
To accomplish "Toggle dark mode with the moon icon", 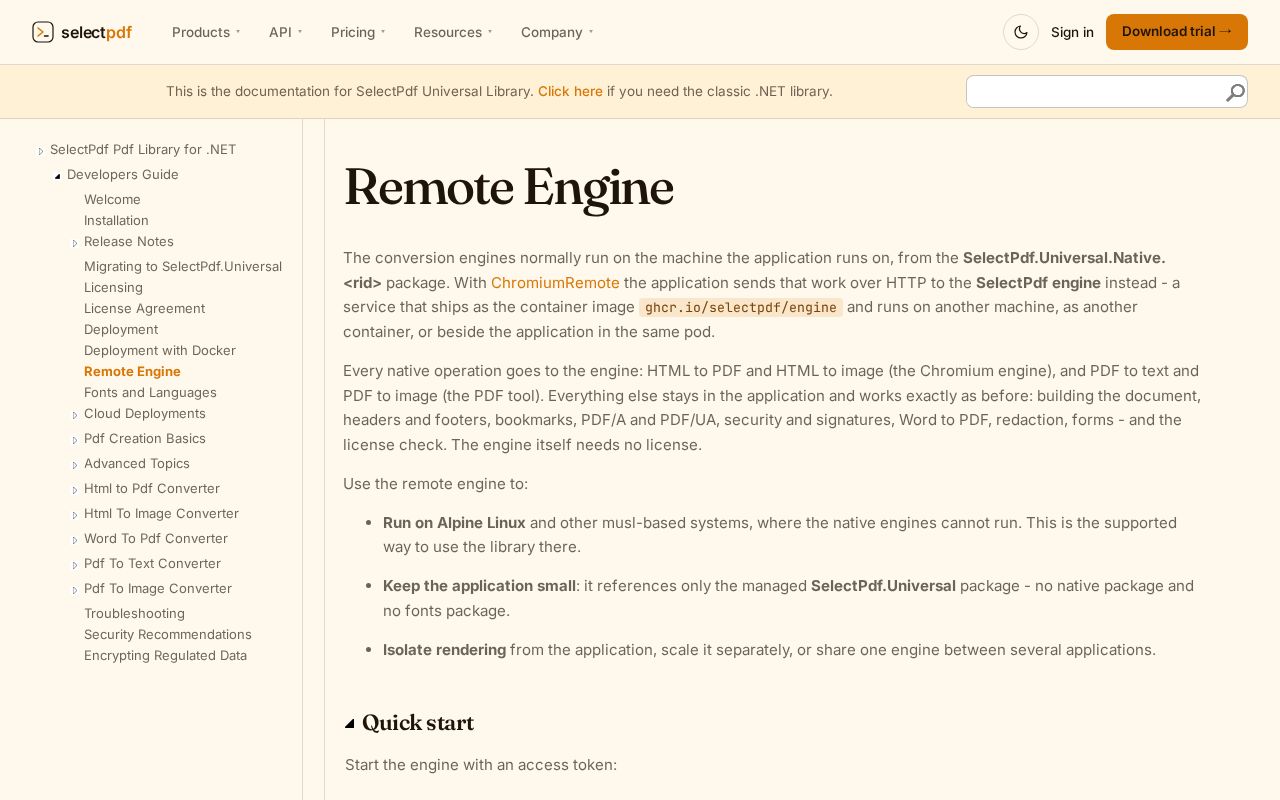I will click(1021, 32).
